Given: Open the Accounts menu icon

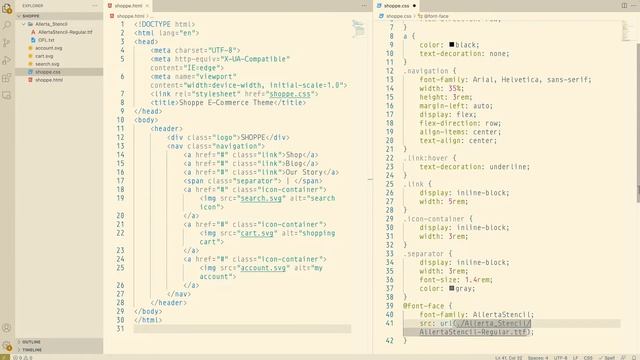Looking at the screenshot, I should [7, 328].
